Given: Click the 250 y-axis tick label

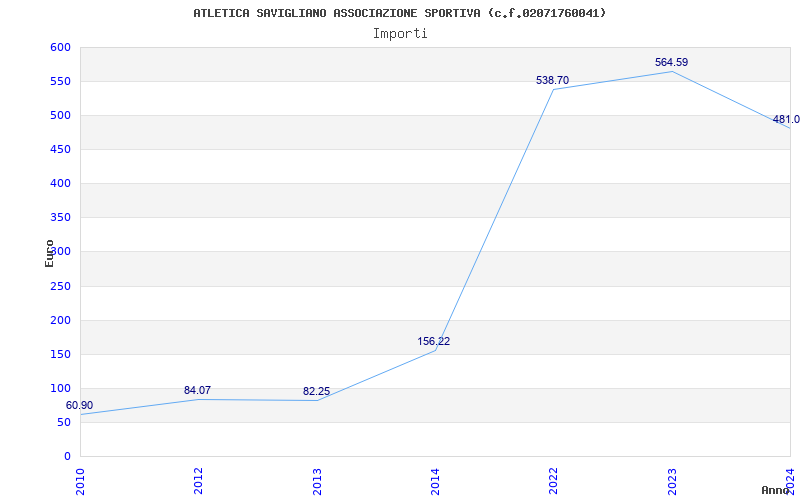Looking at the screenshot, I should [60, 286].
